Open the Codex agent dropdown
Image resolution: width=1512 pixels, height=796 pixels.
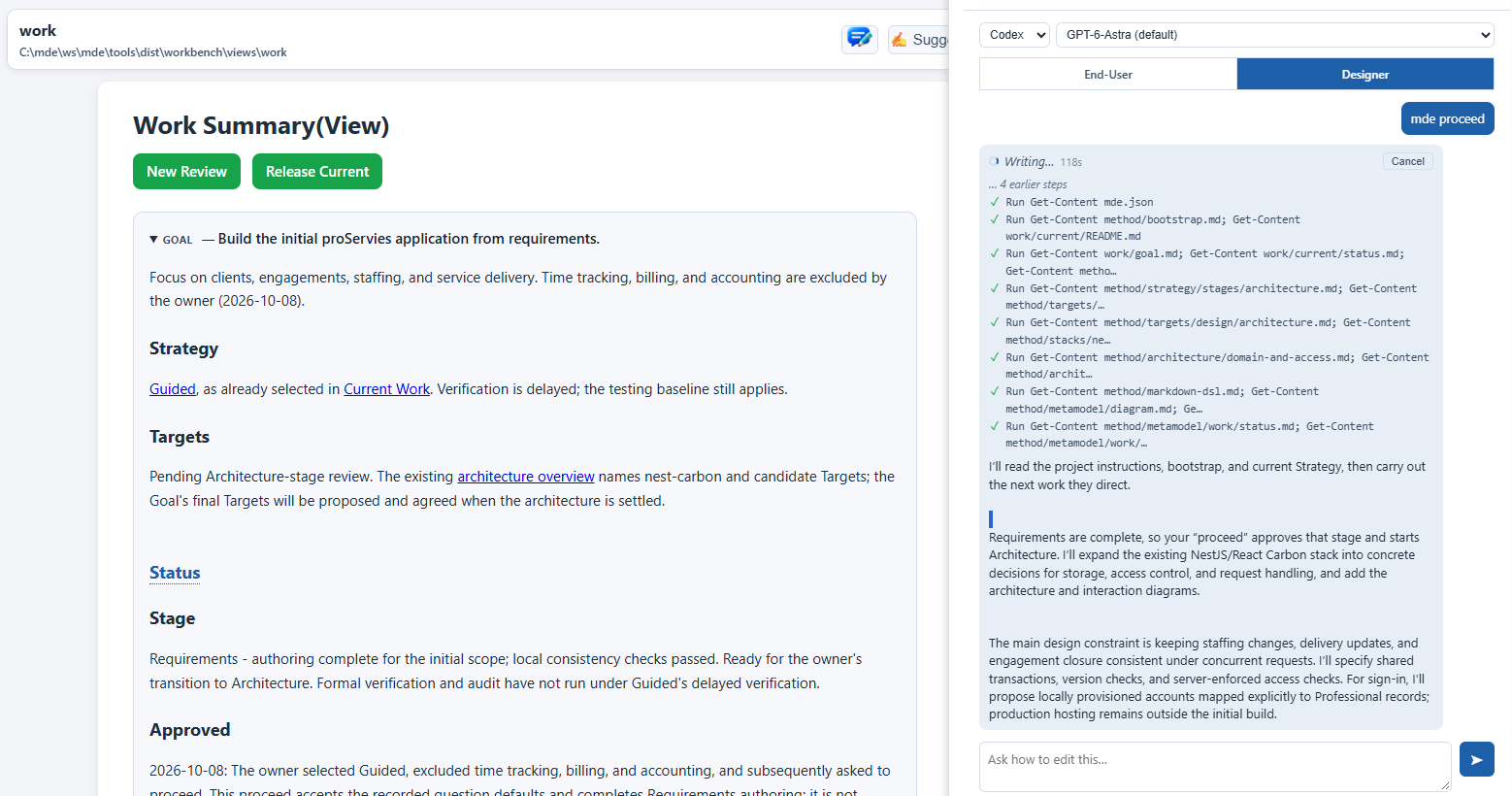tap(1014, 35)
